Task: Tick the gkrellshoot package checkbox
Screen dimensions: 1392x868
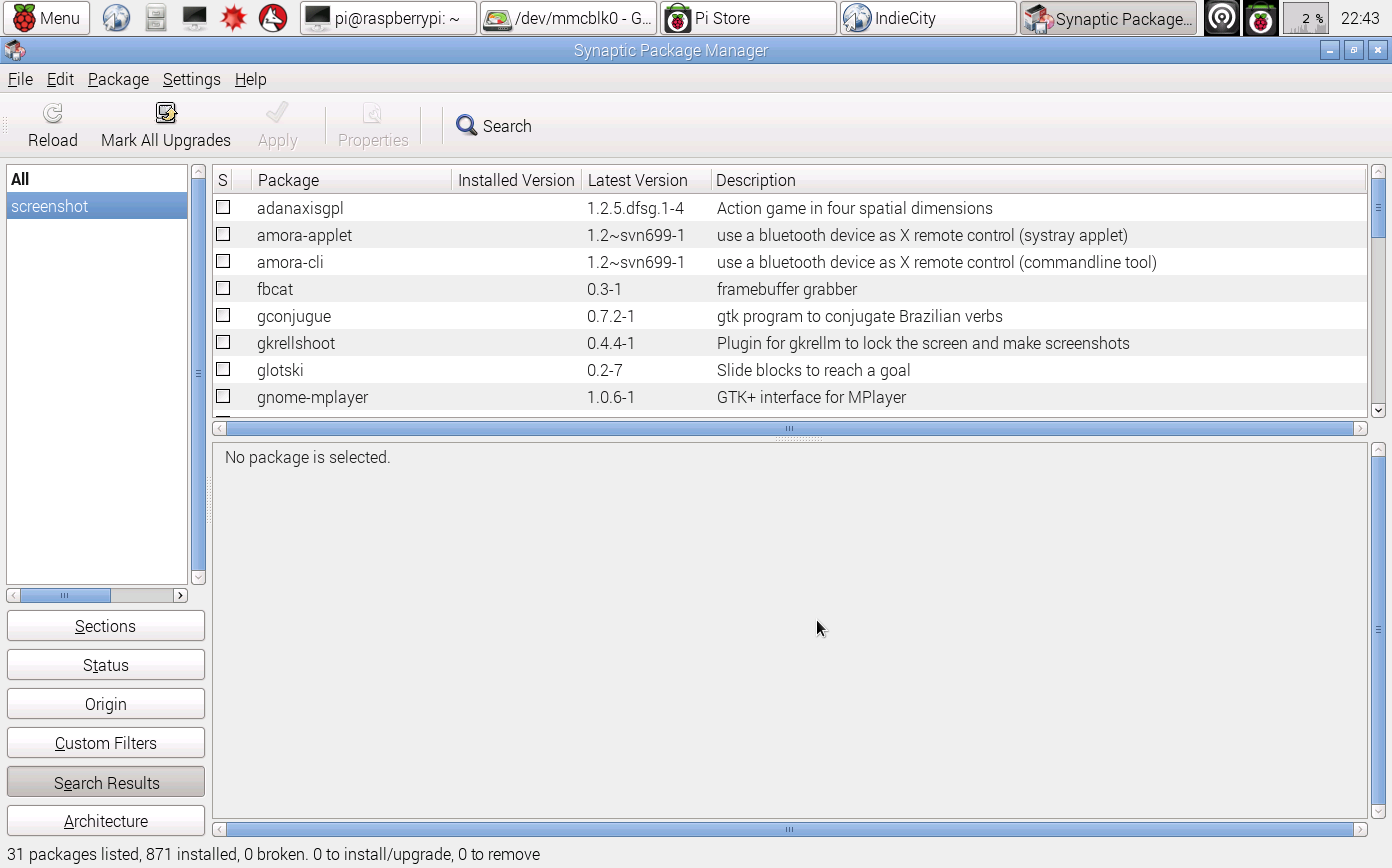Action: pos(223,343)
